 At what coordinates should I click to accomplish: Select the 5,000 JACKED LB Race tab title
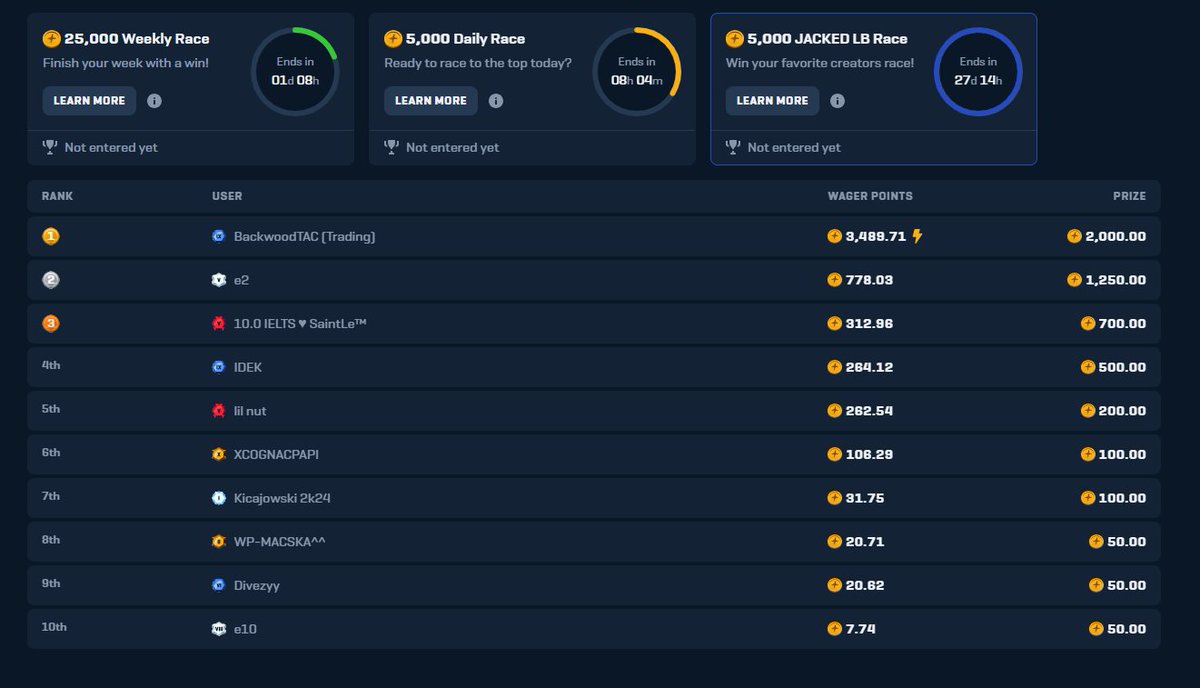(x=827, y=39)
